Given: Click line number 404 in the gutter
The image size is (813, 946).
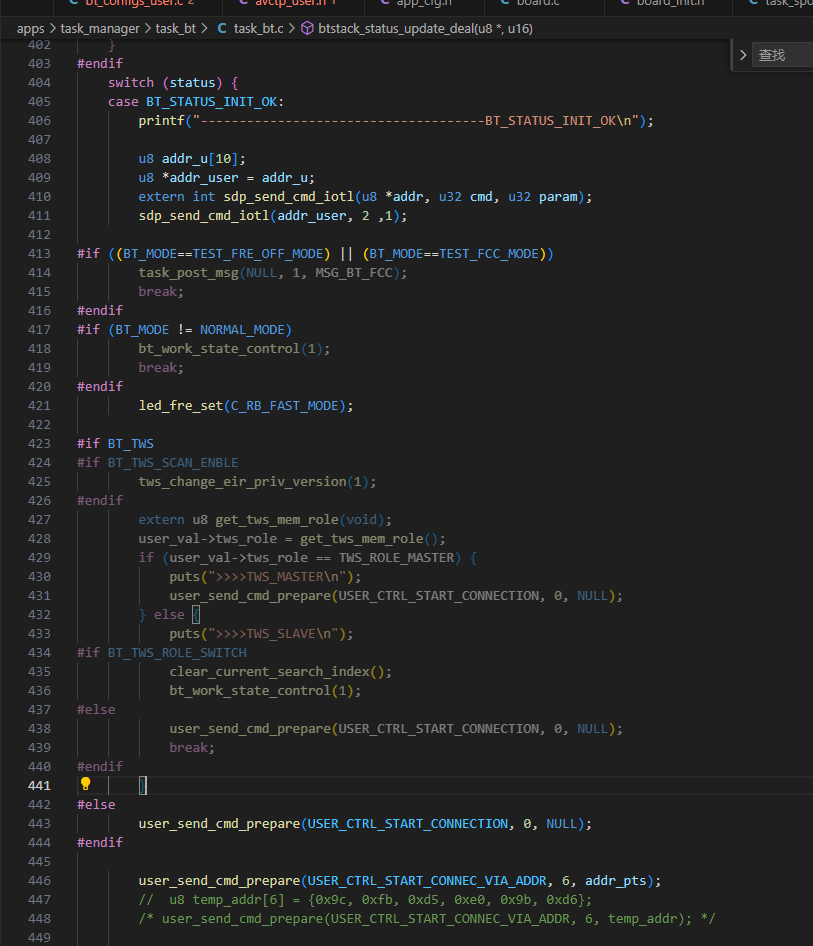Looking at the screenshot, I should pos(39,83).
